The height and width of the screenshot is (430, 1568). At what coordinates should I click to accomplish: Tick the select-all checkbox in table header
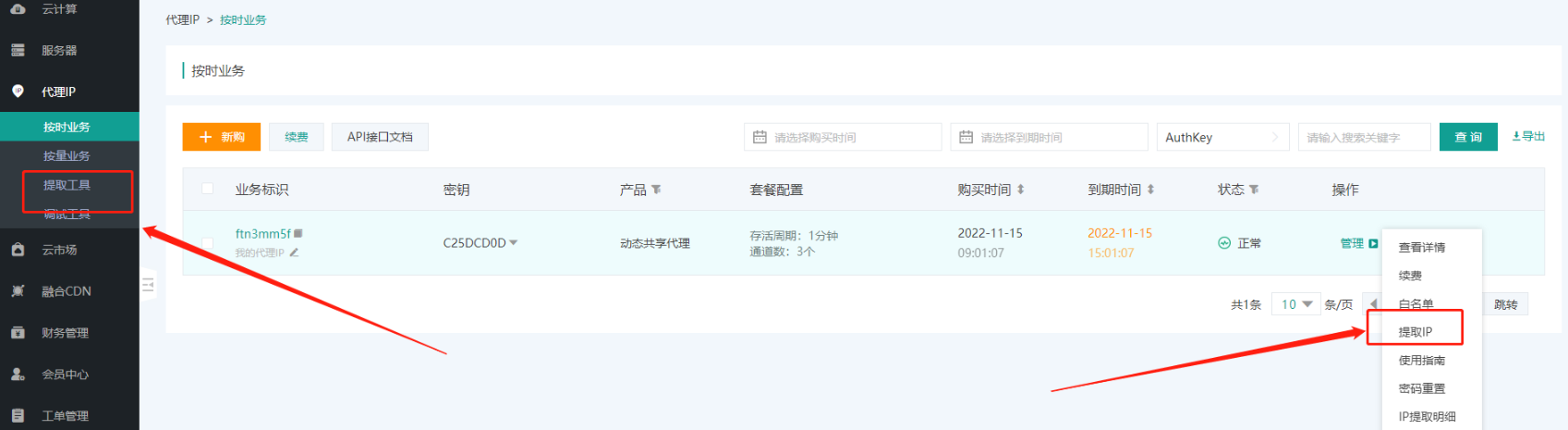[208, 189]
